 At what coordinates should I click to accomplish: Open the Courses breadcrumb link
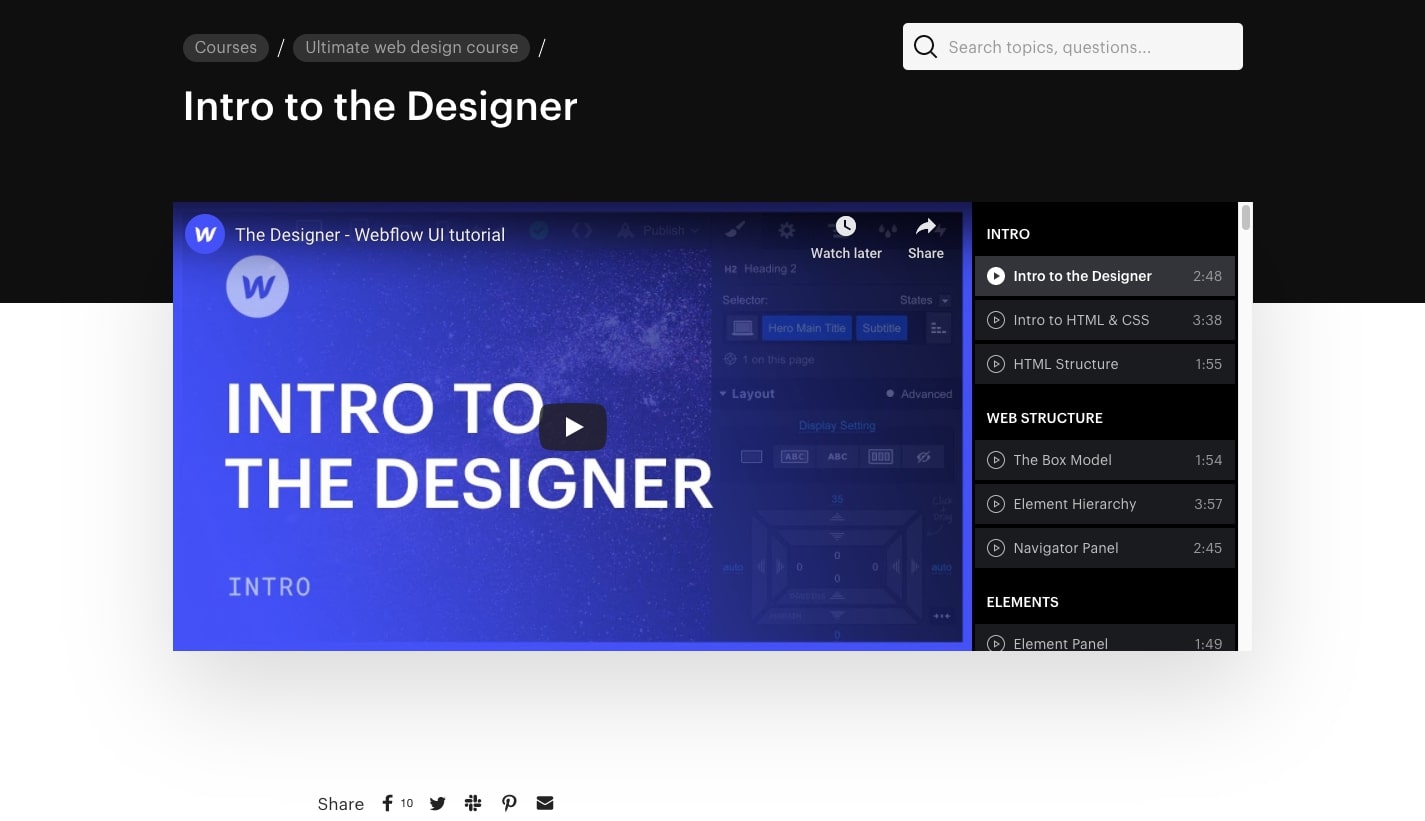(x=225, y=47)
